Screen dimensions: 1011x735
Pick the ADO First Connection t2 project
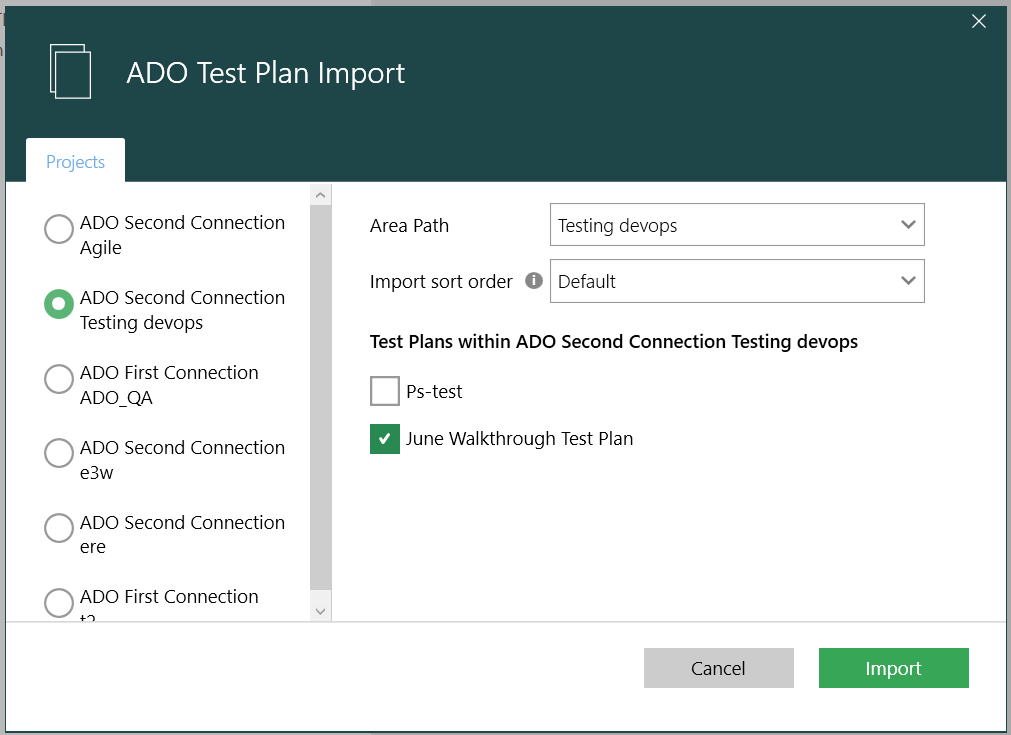pos(58,603)
